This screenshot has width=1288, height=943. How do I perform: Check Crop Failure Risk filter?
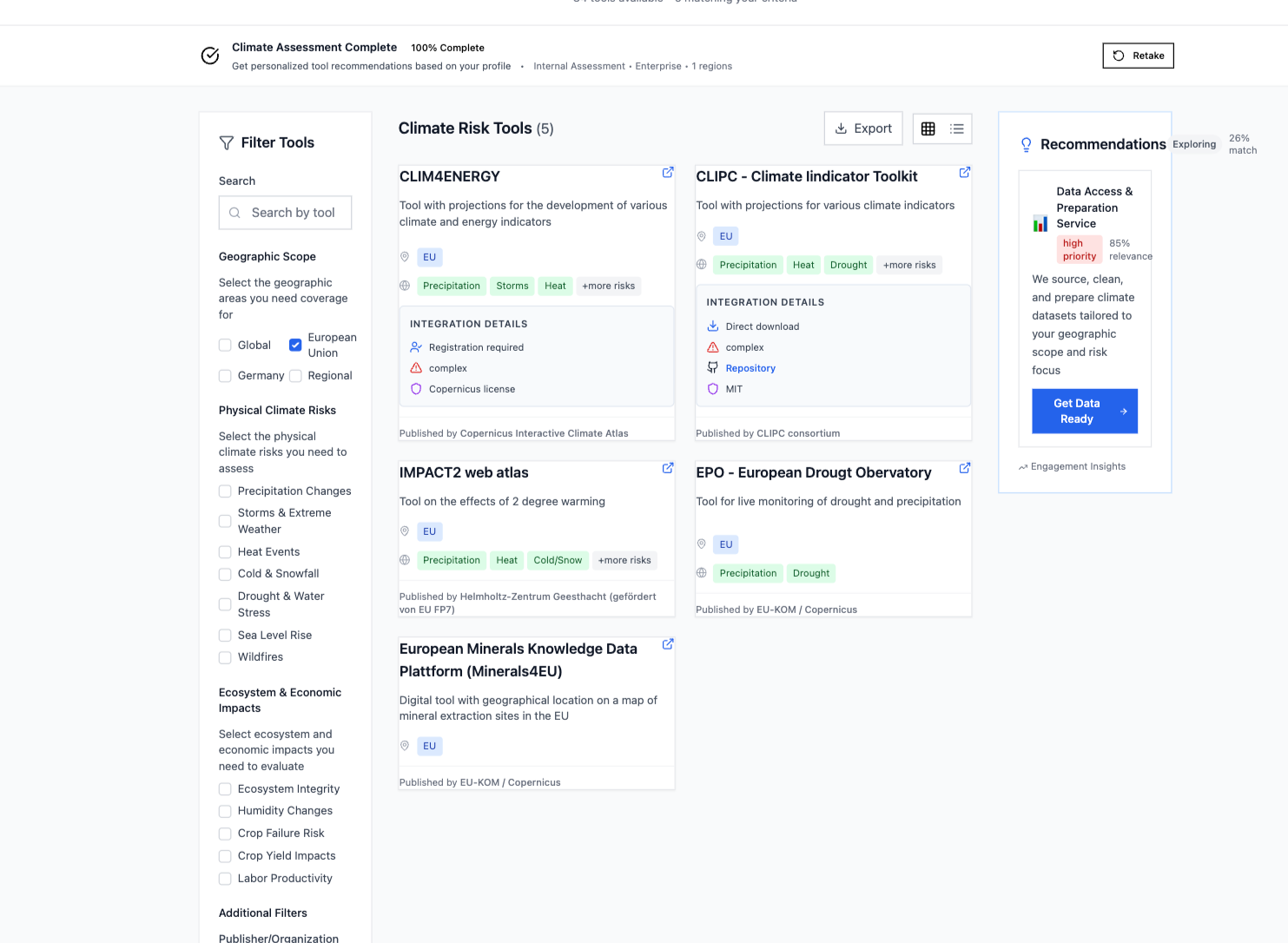point(225,834)
